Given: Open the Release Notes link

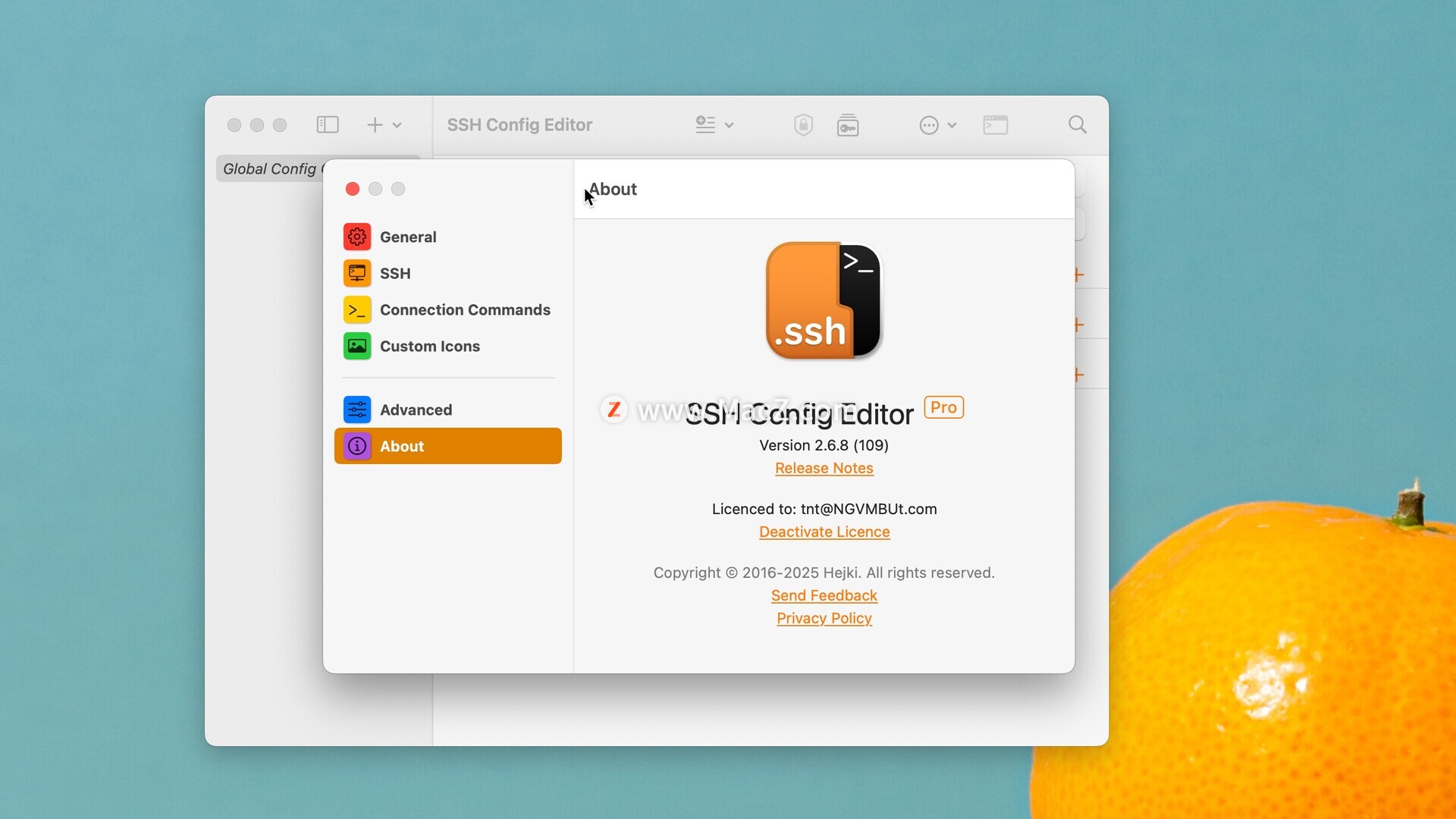Looking at the screenshot, I should [824, 468].
